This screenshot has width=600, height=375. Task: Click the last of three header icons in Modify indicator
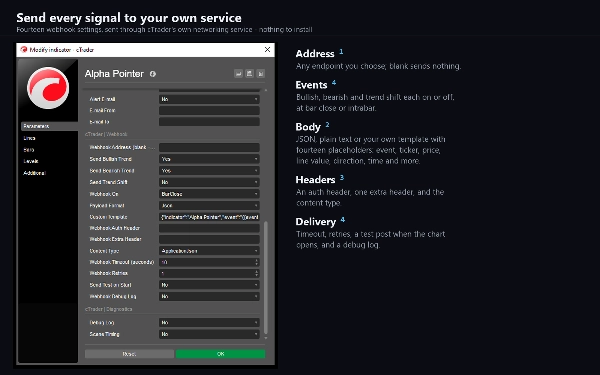click(x=261, y=73)
